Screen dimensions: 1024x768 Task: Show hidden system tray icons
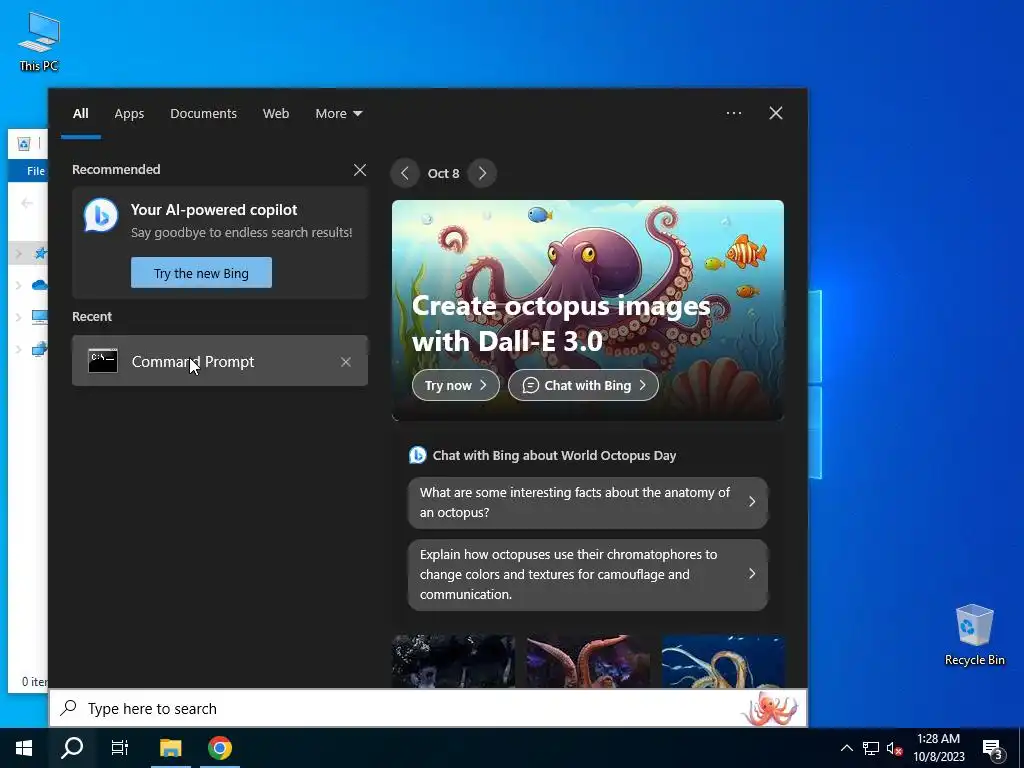[x=846, y=748]
